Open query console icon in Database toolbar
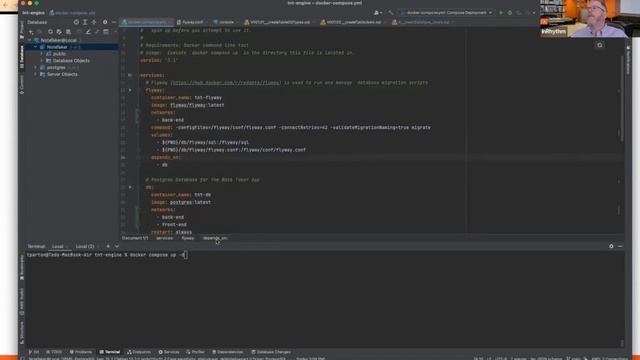The width and height of the screenshot is (640, 360). tap(106, 32)
